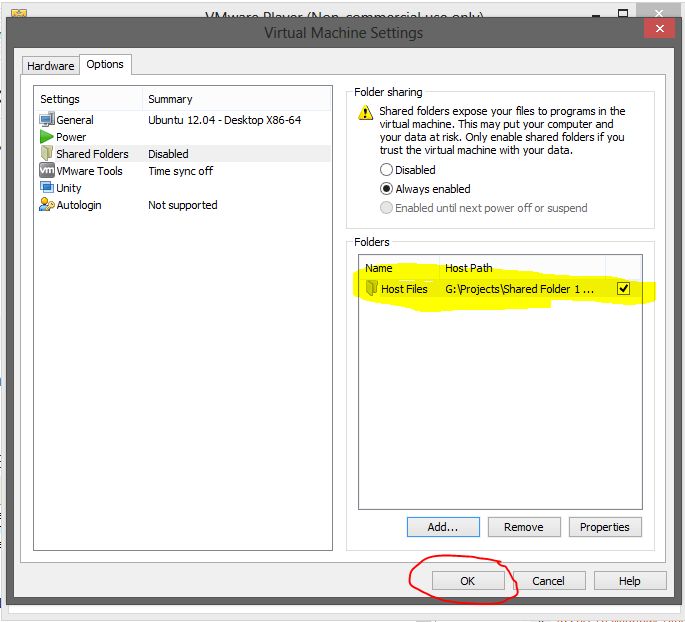The width and height of the screenshot is (685, 622).
Task: Click the Settings column header
Action: point(89,99)
